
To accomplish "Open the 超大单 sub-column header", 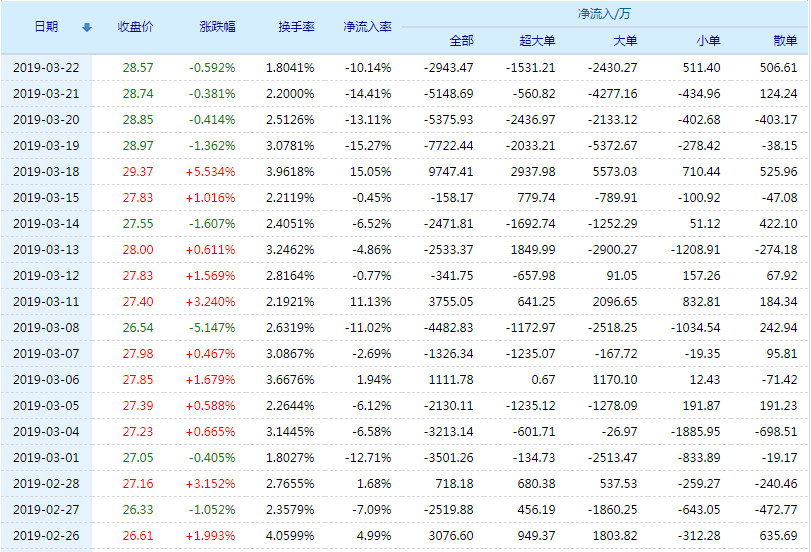I will [x=537, y=41].
